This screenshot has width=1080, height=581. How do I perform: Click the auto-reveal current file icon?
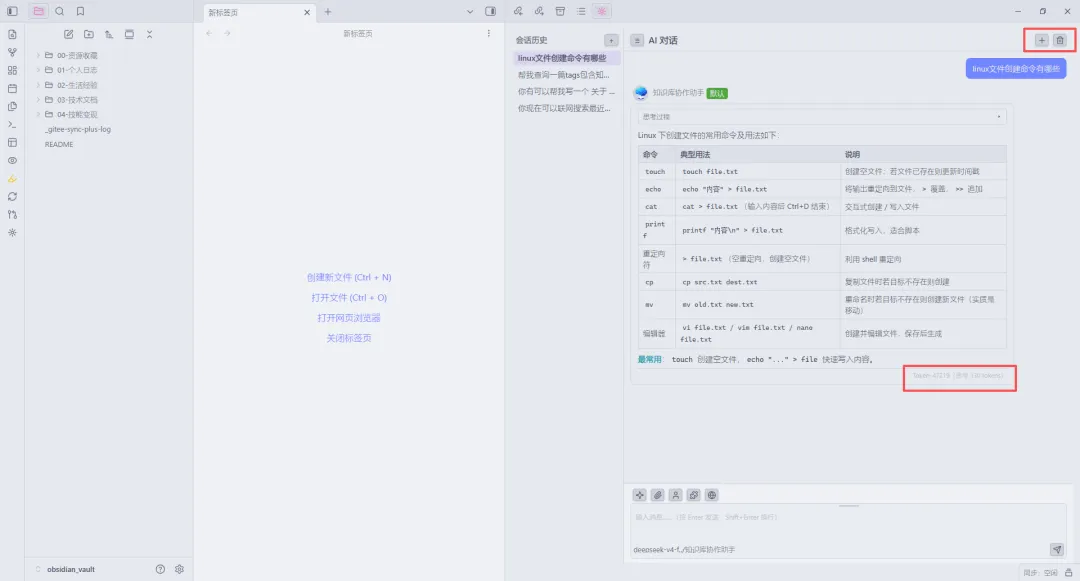(x=129, y=34)
